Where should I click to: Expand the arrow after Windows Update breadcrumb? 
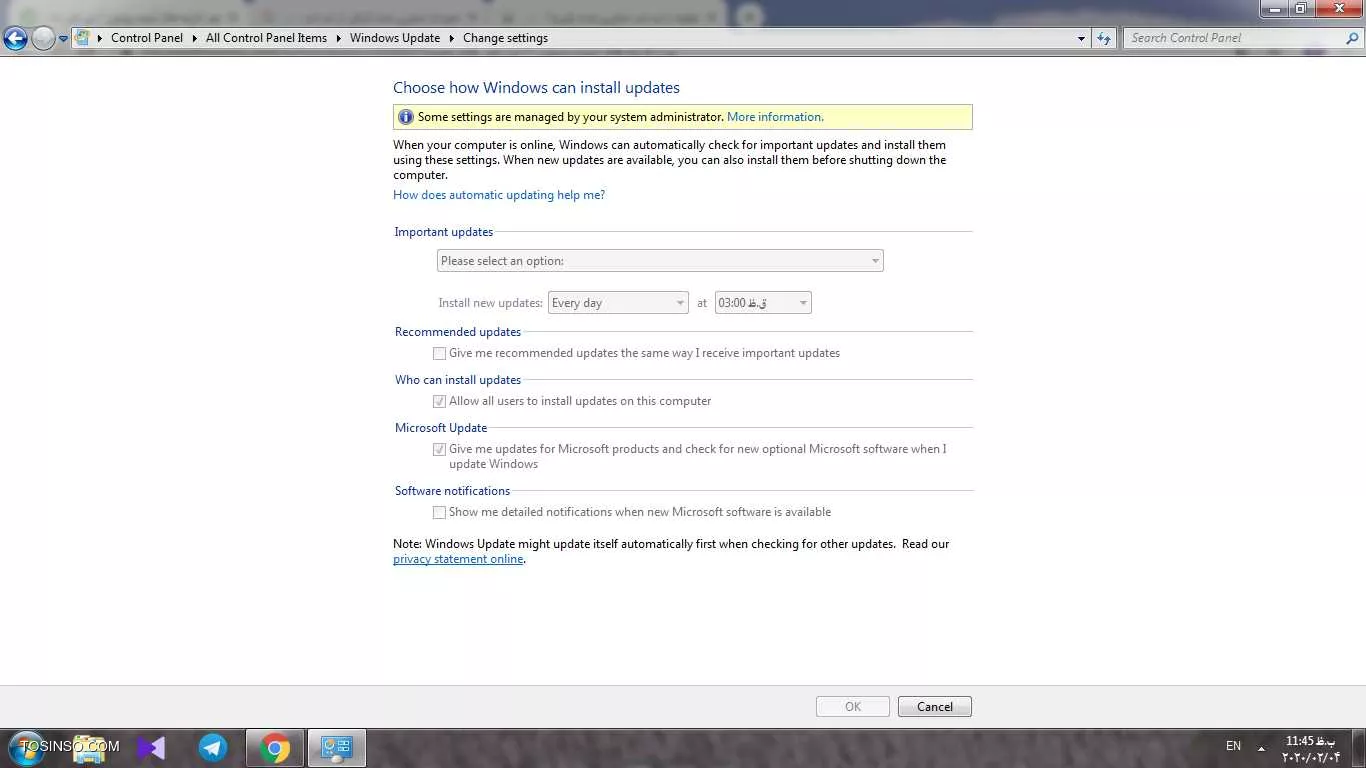tap(451, 38)
